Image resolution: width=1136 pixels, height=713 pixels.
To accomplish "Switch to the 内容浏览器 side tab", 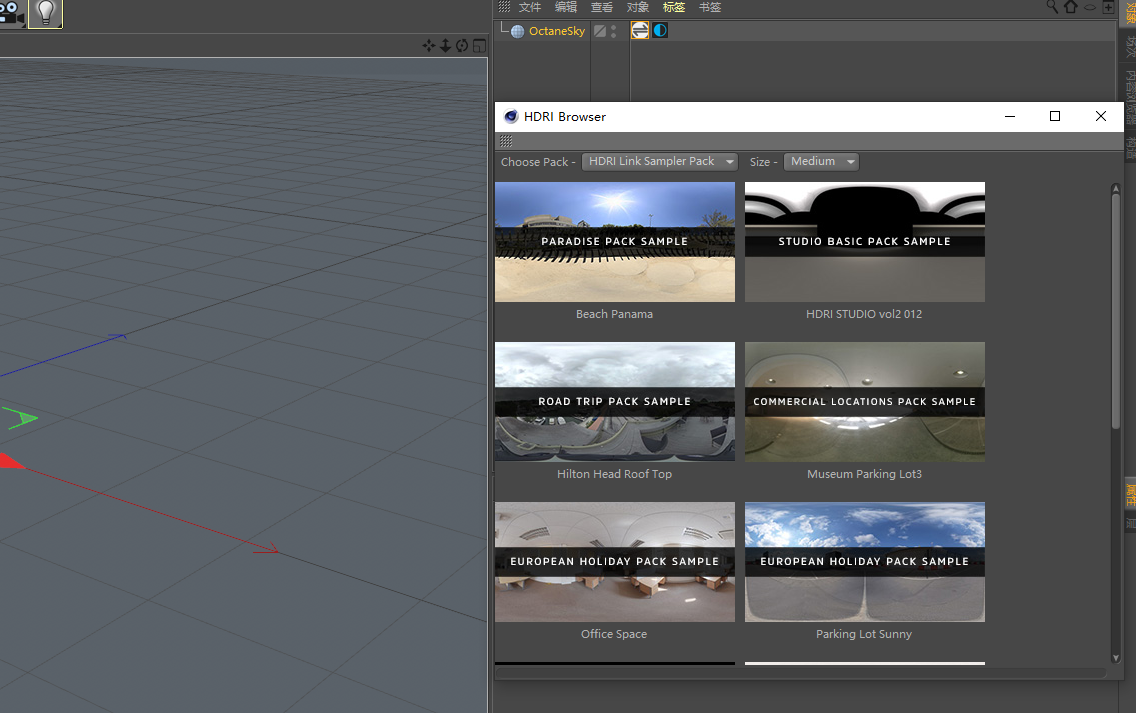I will coord(1130,98).
